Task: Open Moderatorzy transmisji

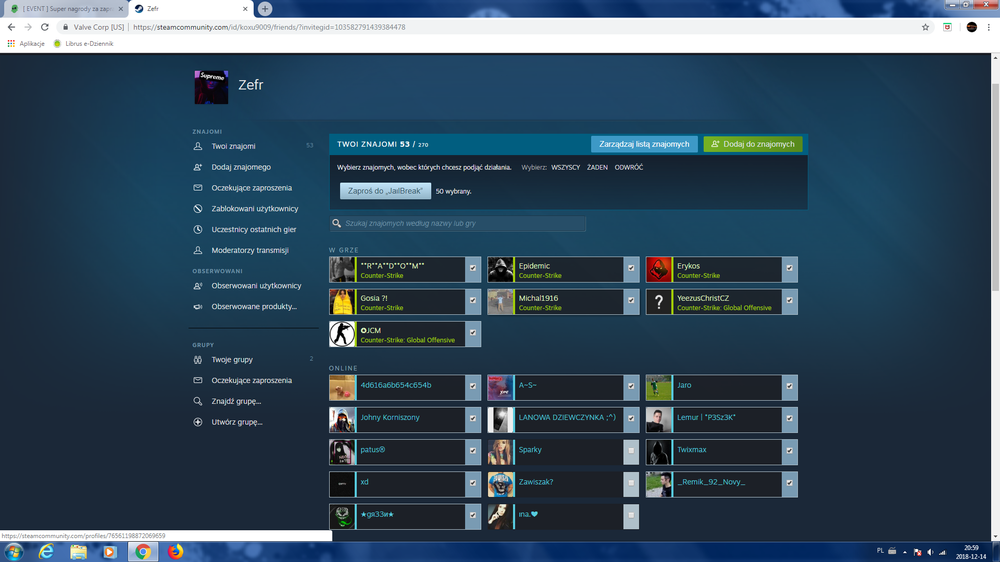Action: pos(250,251)
